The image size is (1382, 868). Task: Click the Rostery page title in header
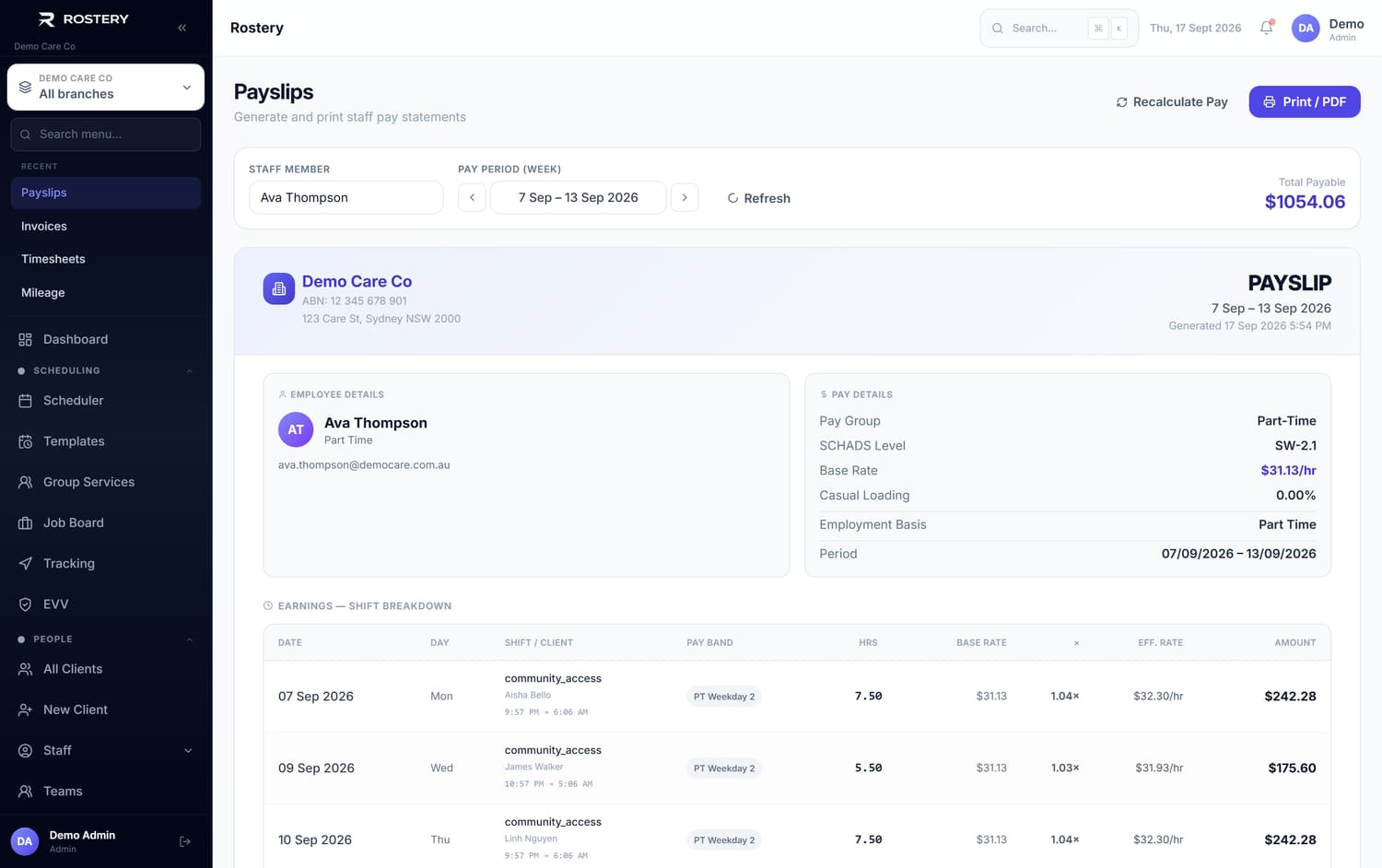[x=257, y=28]
